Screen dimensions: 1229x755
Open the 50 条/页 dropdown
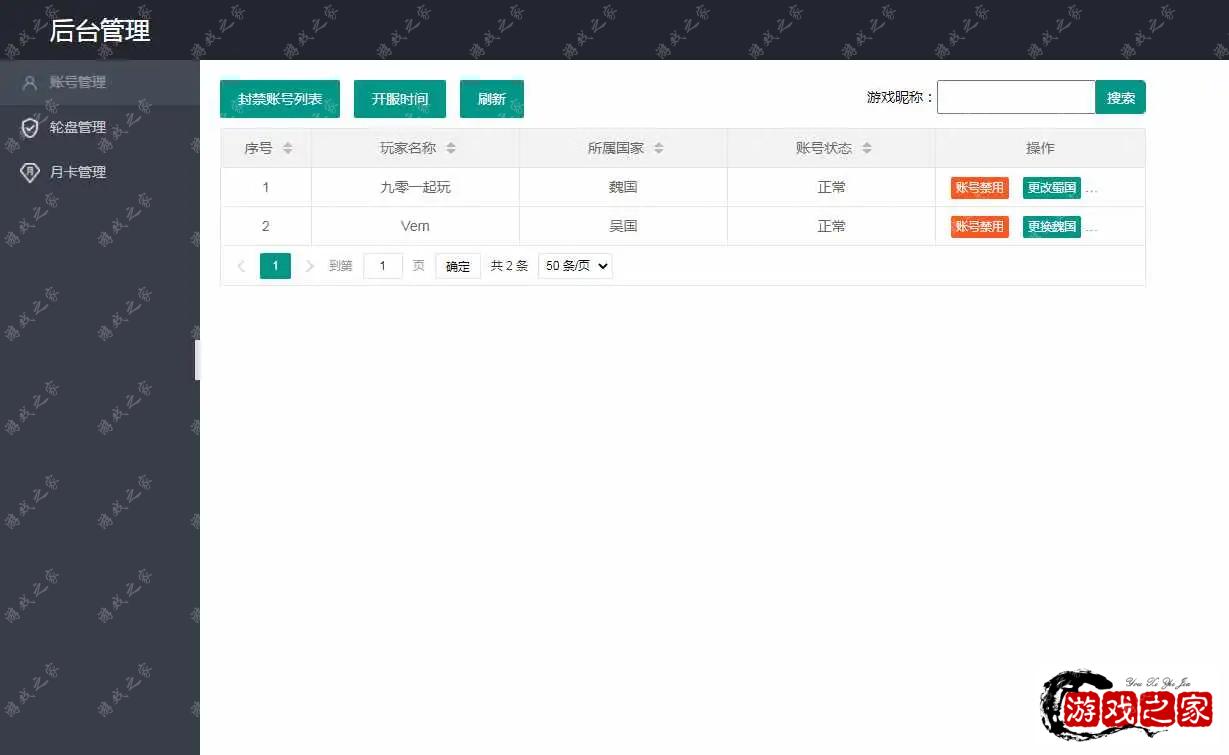575,266
